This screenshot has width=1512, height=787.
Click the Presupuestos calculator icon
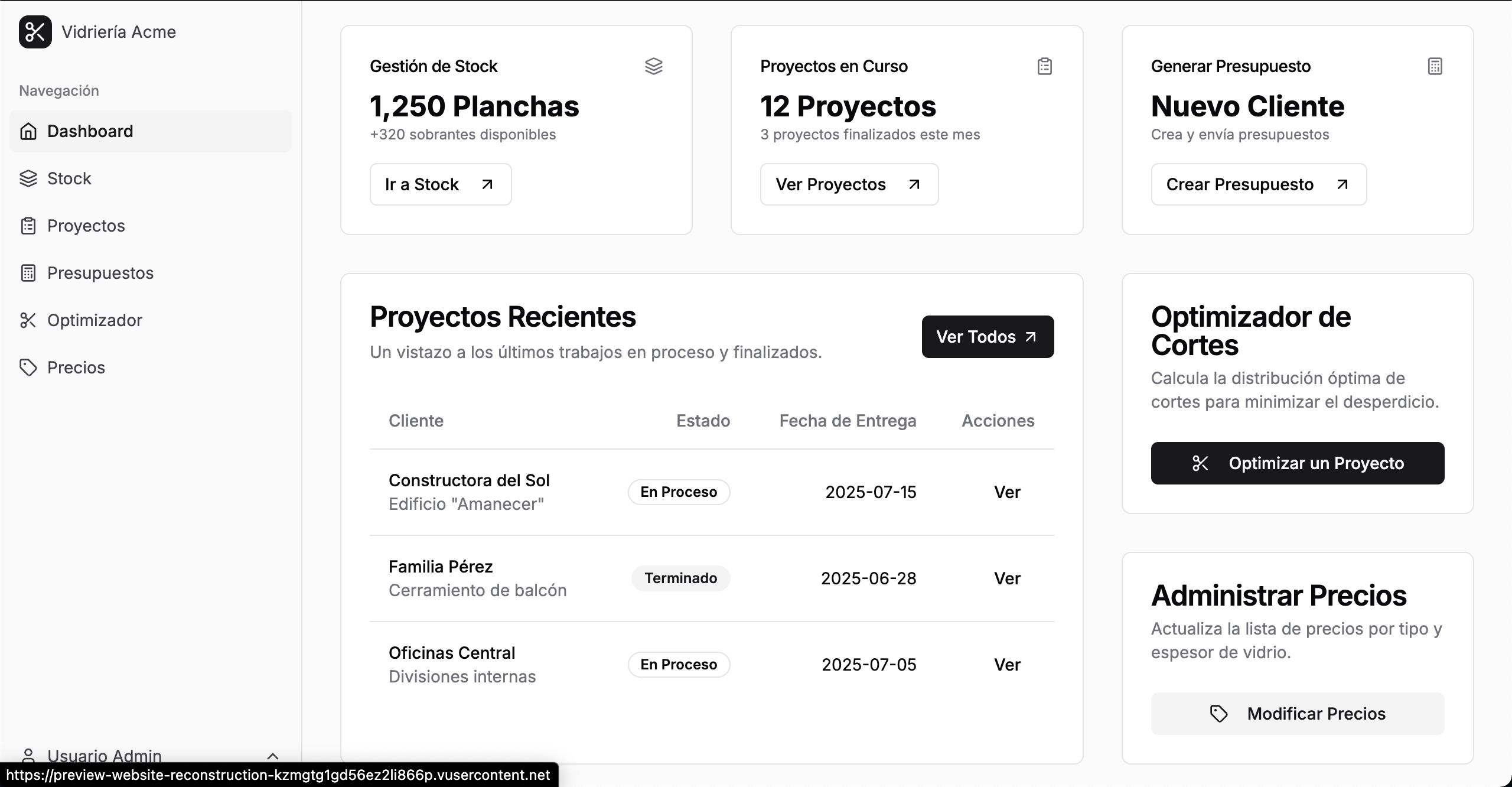tap(29, 273)
